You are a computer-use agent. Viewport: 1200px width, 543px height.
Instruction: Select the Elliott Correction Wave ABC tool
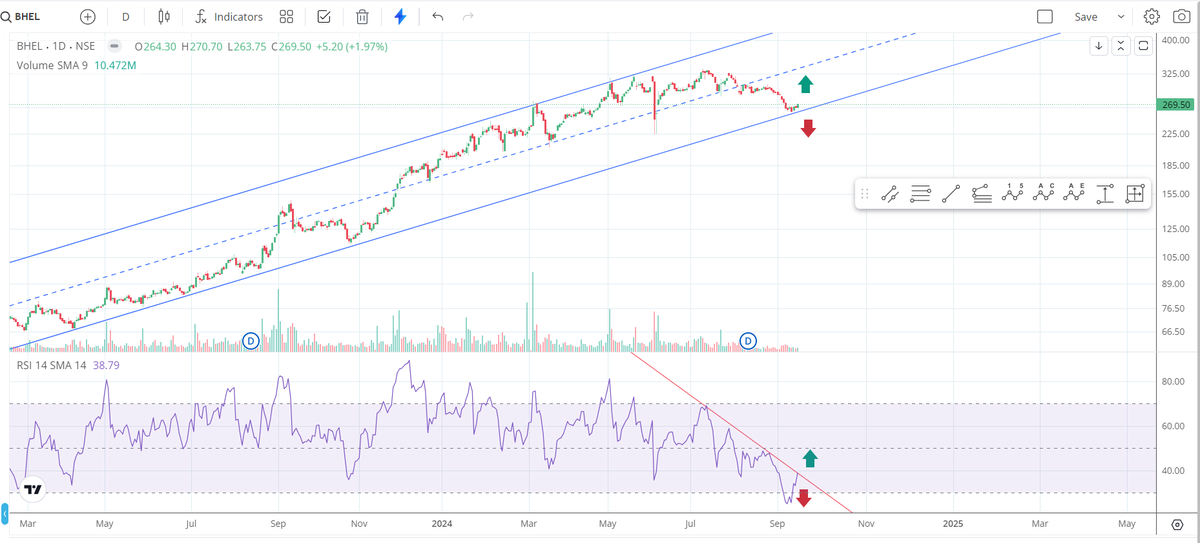[1044, 194]
